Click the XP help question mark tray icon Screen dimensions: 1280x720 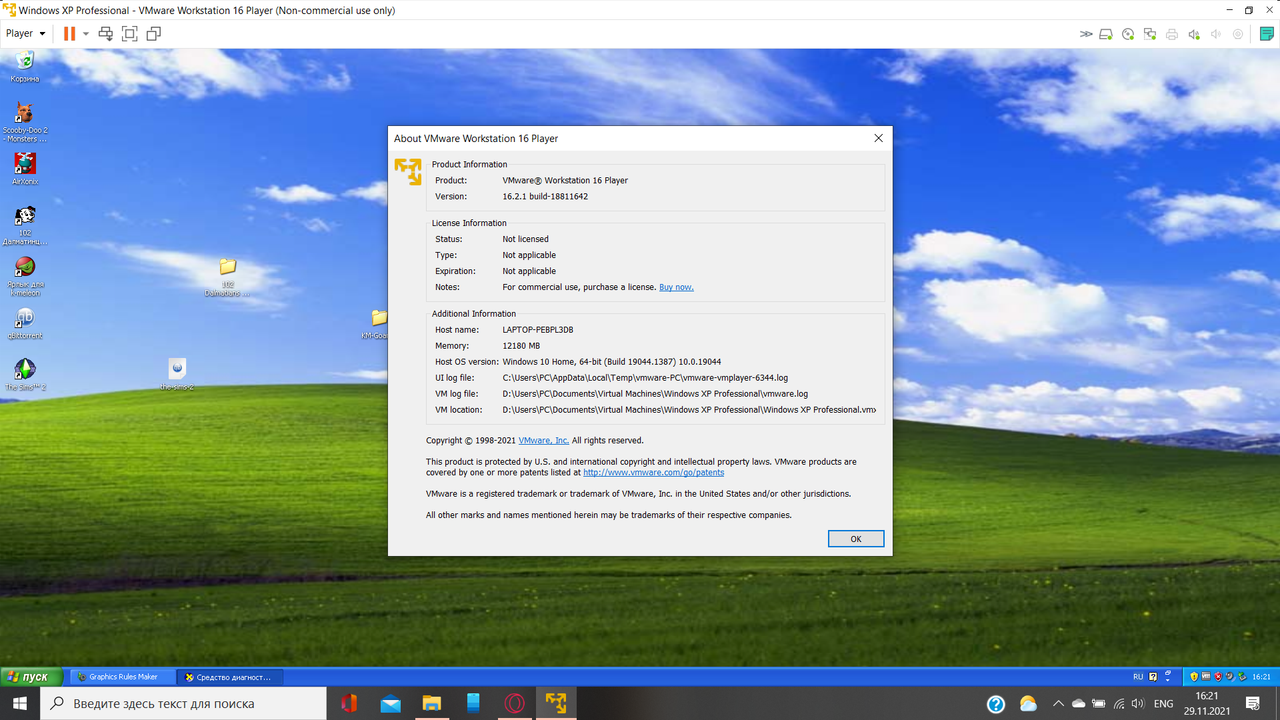[x=1153, y=677]
